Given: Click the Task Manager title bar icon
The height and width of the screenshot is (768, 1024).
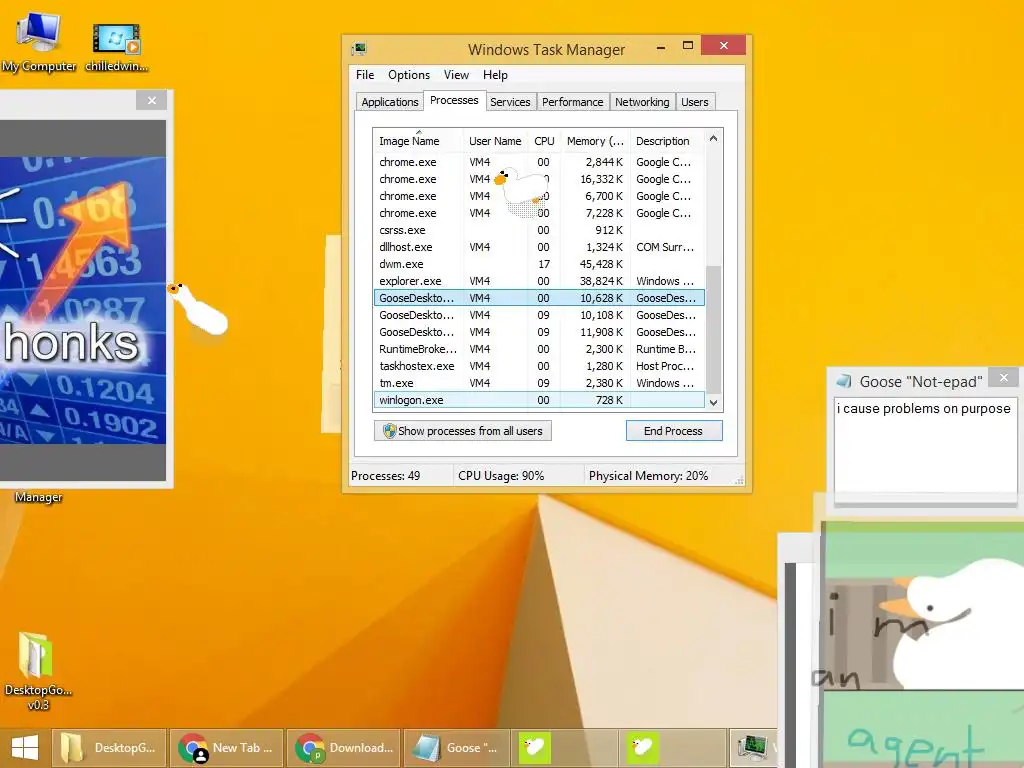Looking at the screenshot, I should [359, 49].
